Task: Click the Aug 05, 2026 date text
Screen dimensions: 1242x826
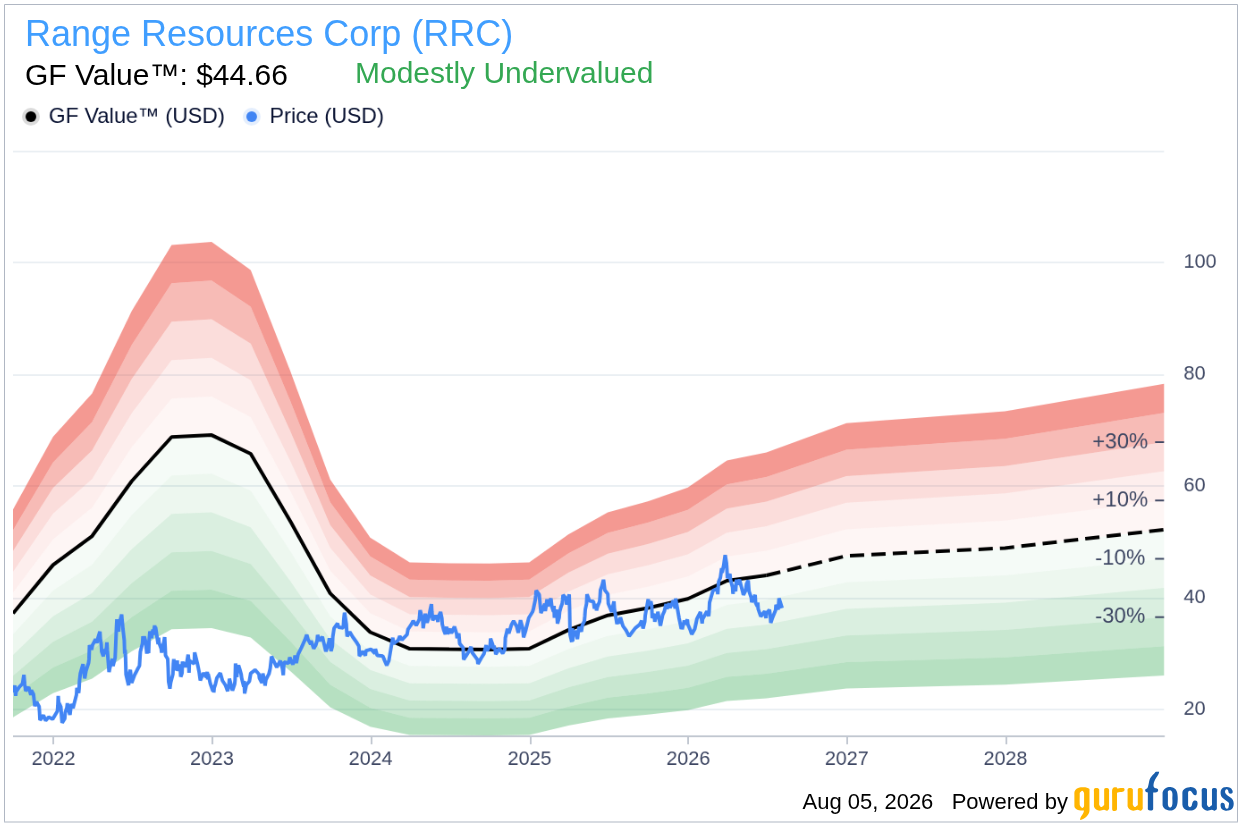Action: click(867, 802)
